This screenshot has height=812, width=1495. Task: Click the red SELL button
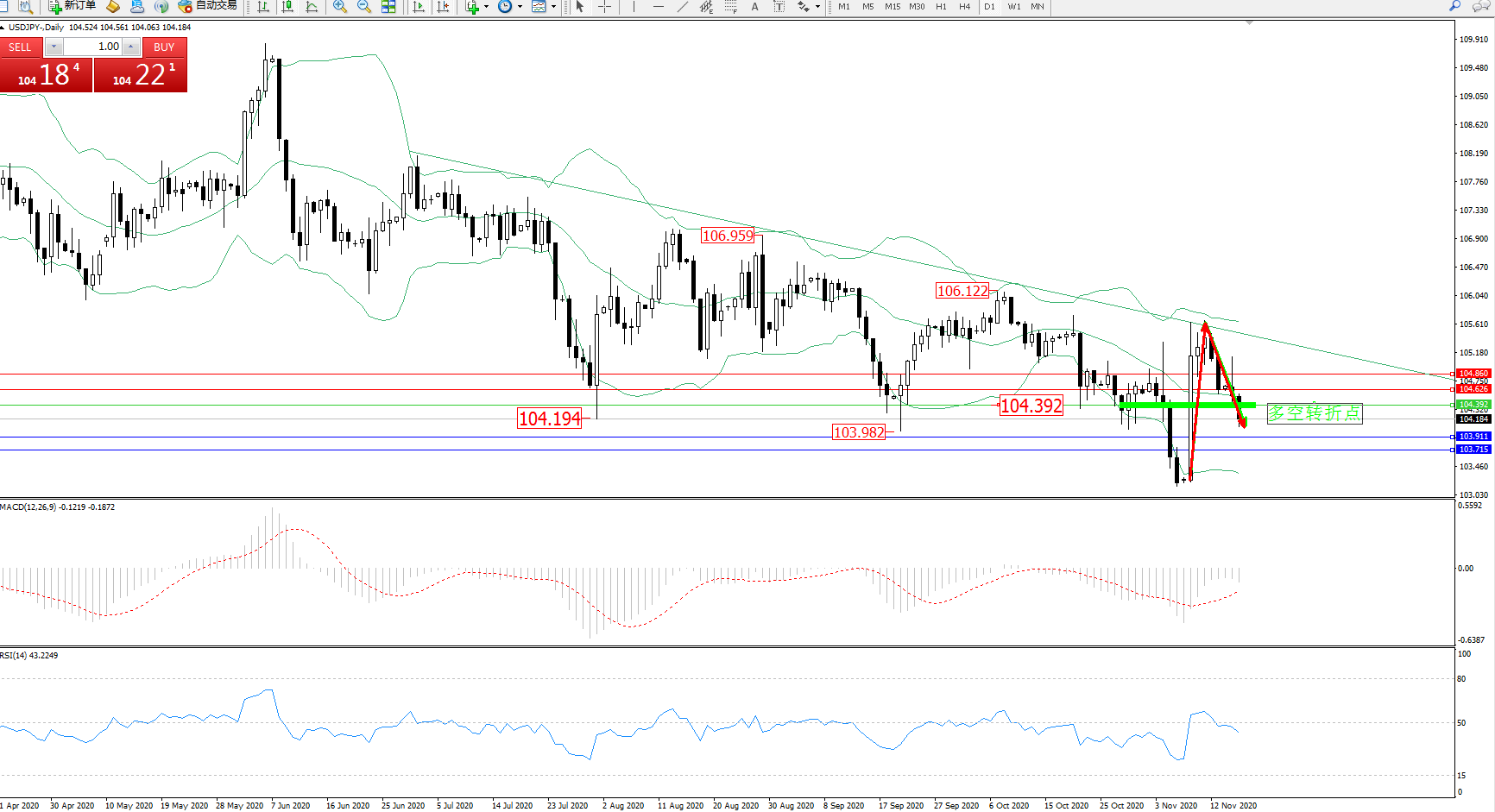20,47
